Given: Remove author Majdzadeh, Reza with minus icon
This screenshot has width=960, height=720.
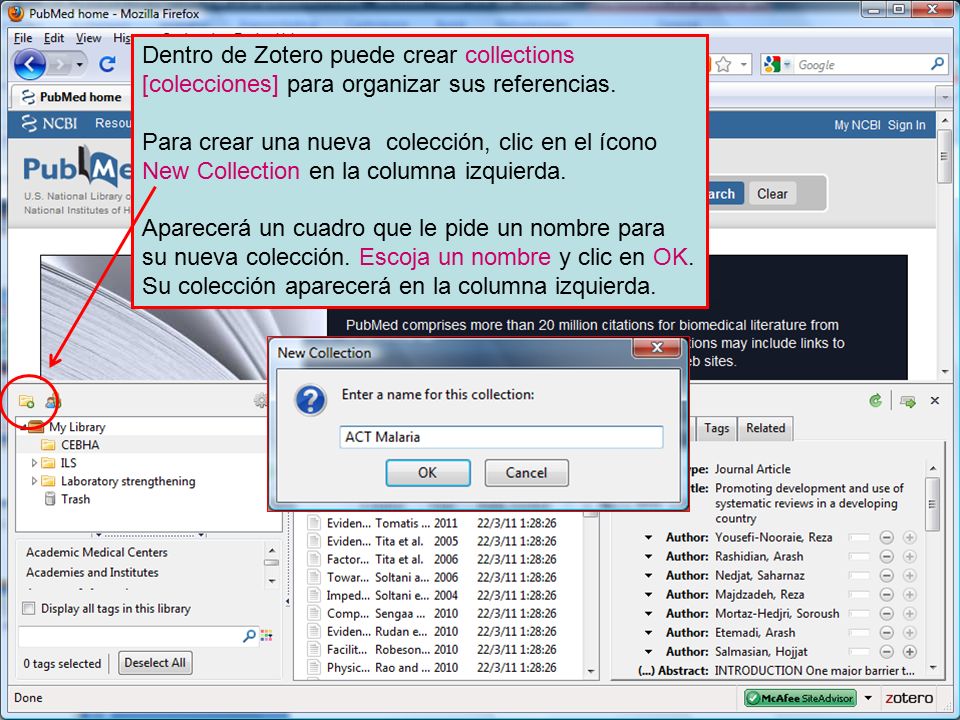Looking at the screenshot, I should coord(887,594).
